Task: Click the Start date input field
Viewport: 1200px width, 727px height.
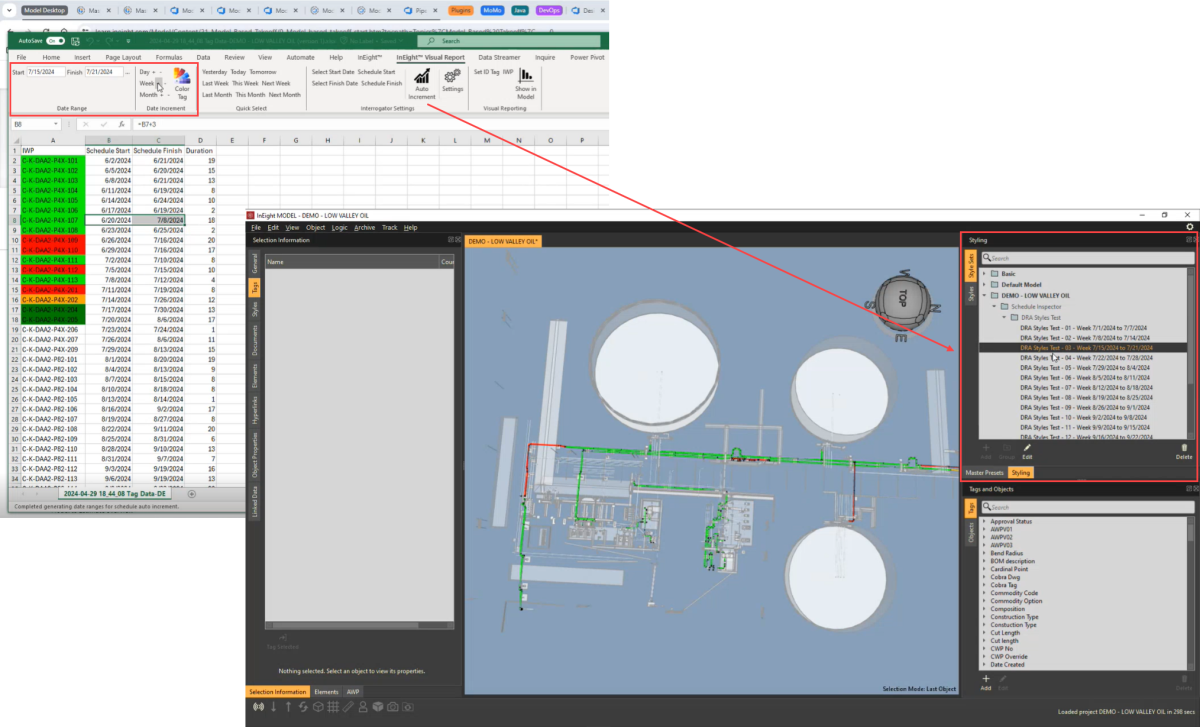Action: [45, 73]
